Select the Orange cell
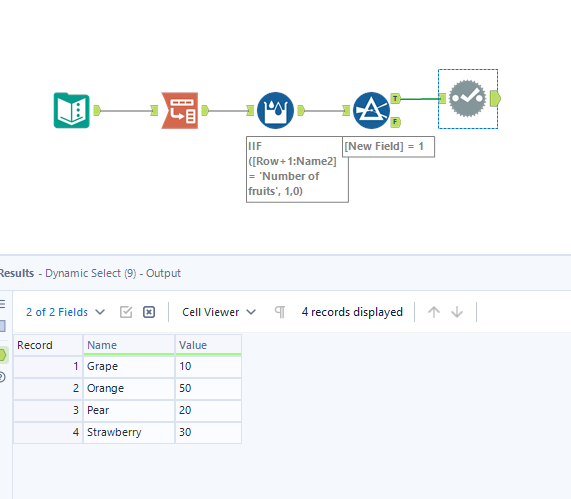The image size is (571, 499). tap(129, 389)
